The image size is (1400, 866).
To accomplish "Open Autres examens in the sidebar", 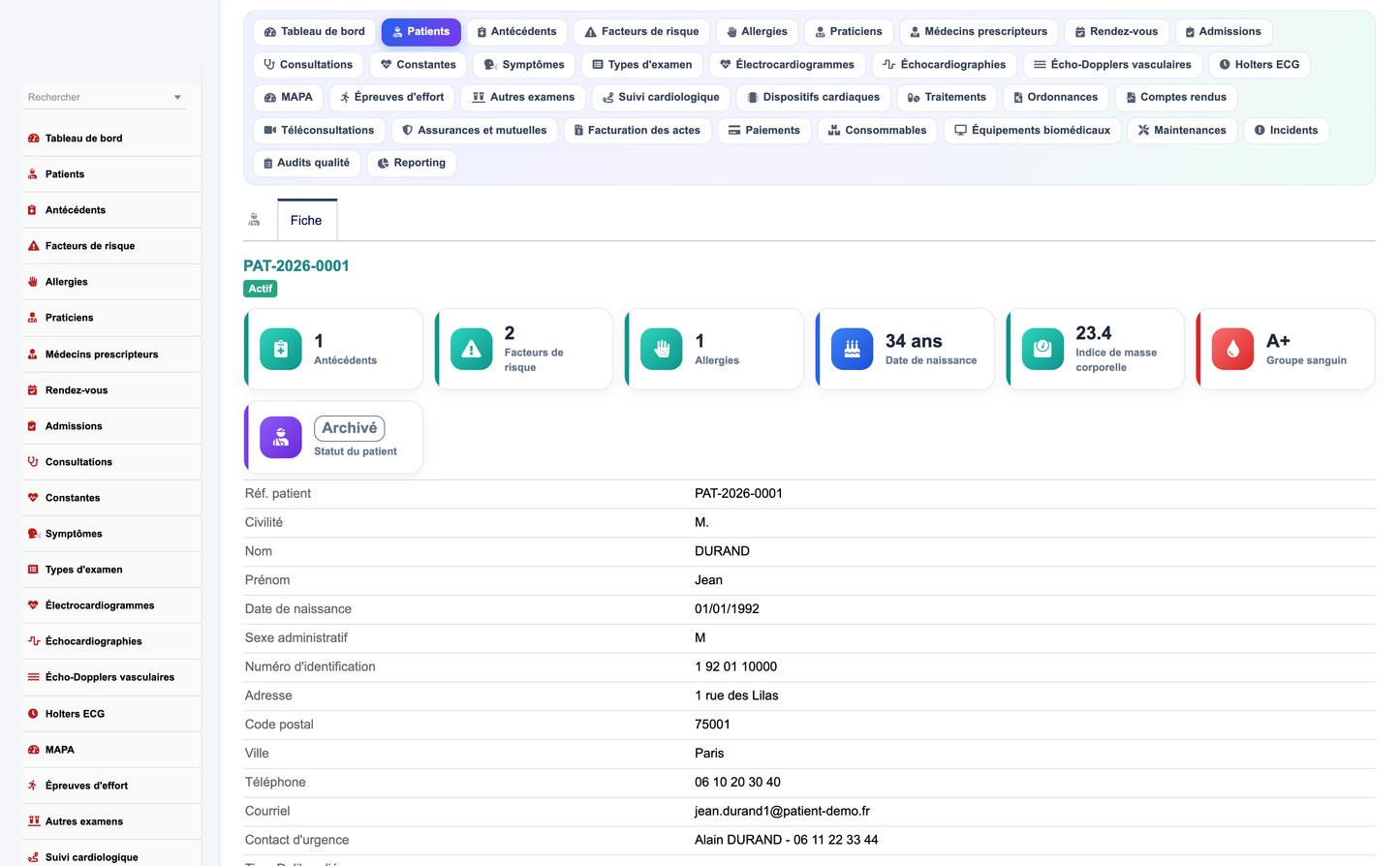I will [112, 821].
